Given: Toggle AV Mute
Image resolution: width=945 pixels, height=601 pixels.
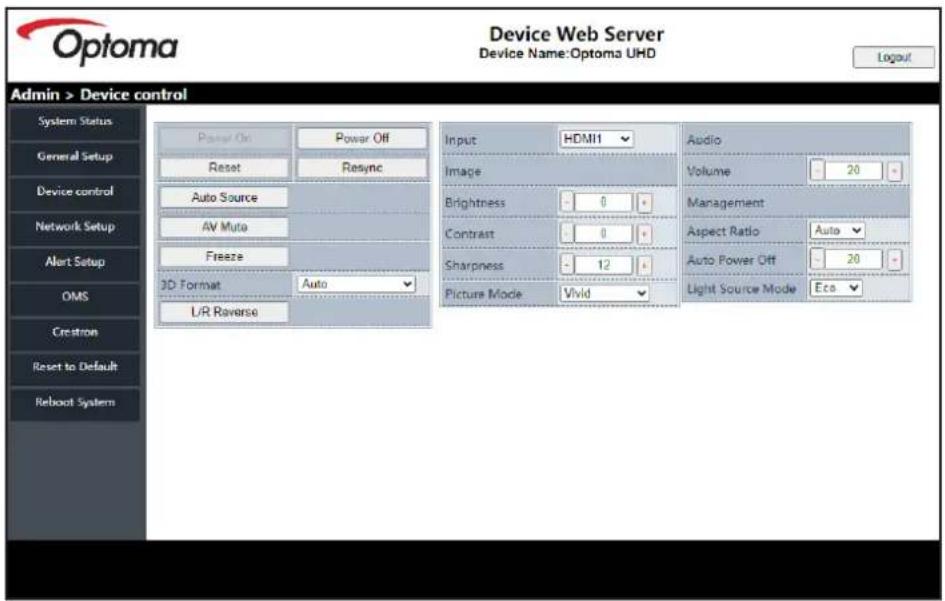Looking at the screenshot, I should [x=224, y=227].
